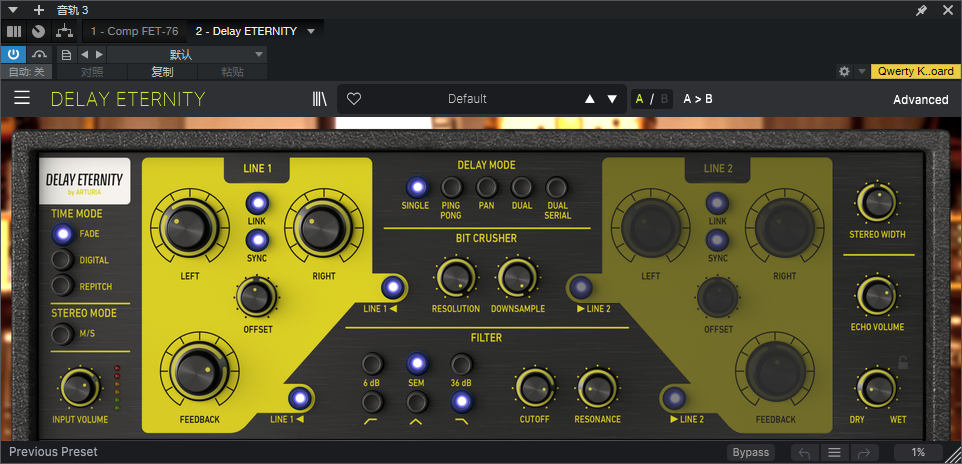
Task: Select preset slot B
Action: (664, 99)
